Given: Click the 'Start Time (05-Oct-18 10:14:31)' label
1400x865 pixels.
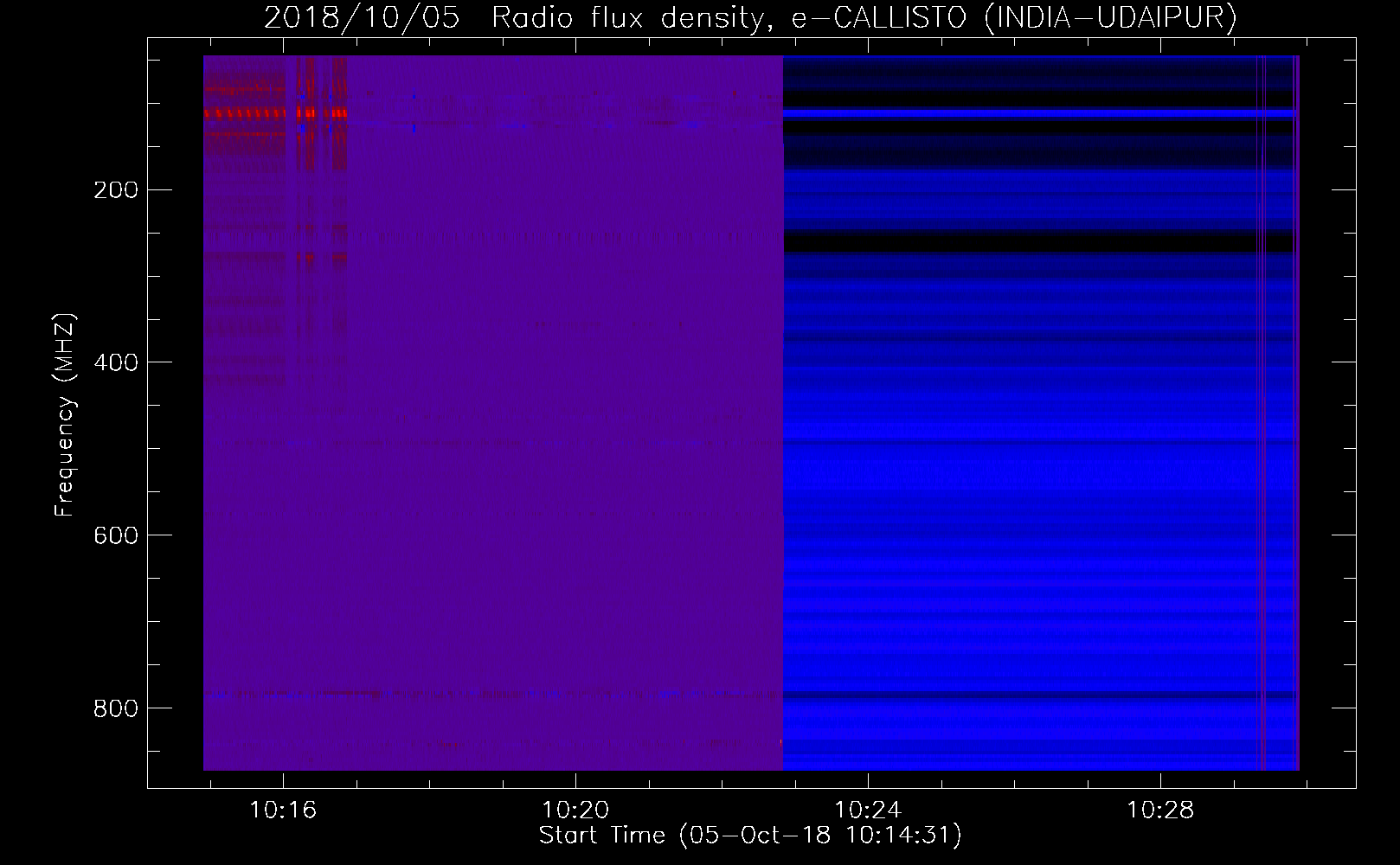Looking at the screenshot, I should tap(750, 835).
